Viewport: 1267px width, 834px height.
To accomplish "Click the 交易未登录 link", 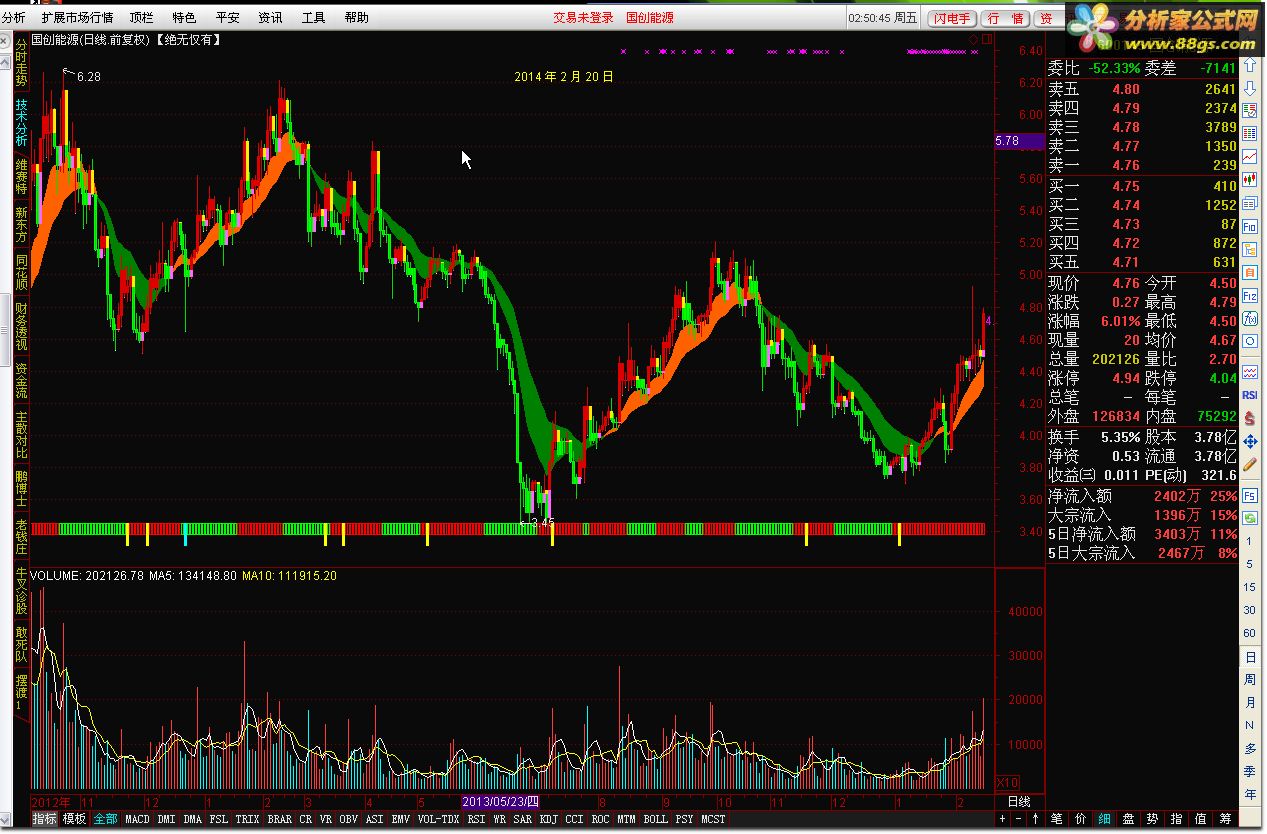I will tap(583, 17).
